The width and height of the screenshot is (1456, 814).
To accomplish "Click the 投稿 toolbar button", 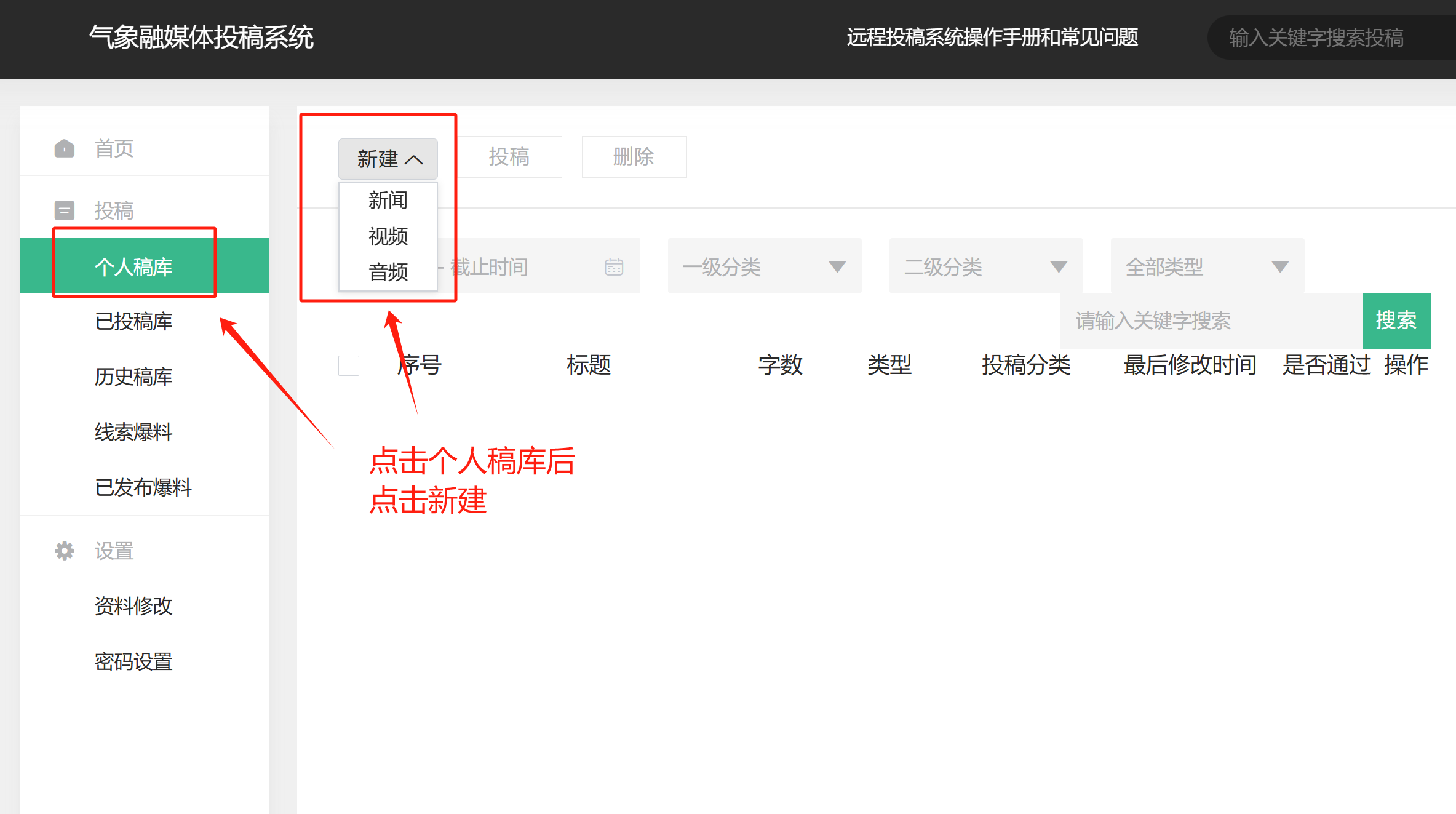I will [509, 157].
